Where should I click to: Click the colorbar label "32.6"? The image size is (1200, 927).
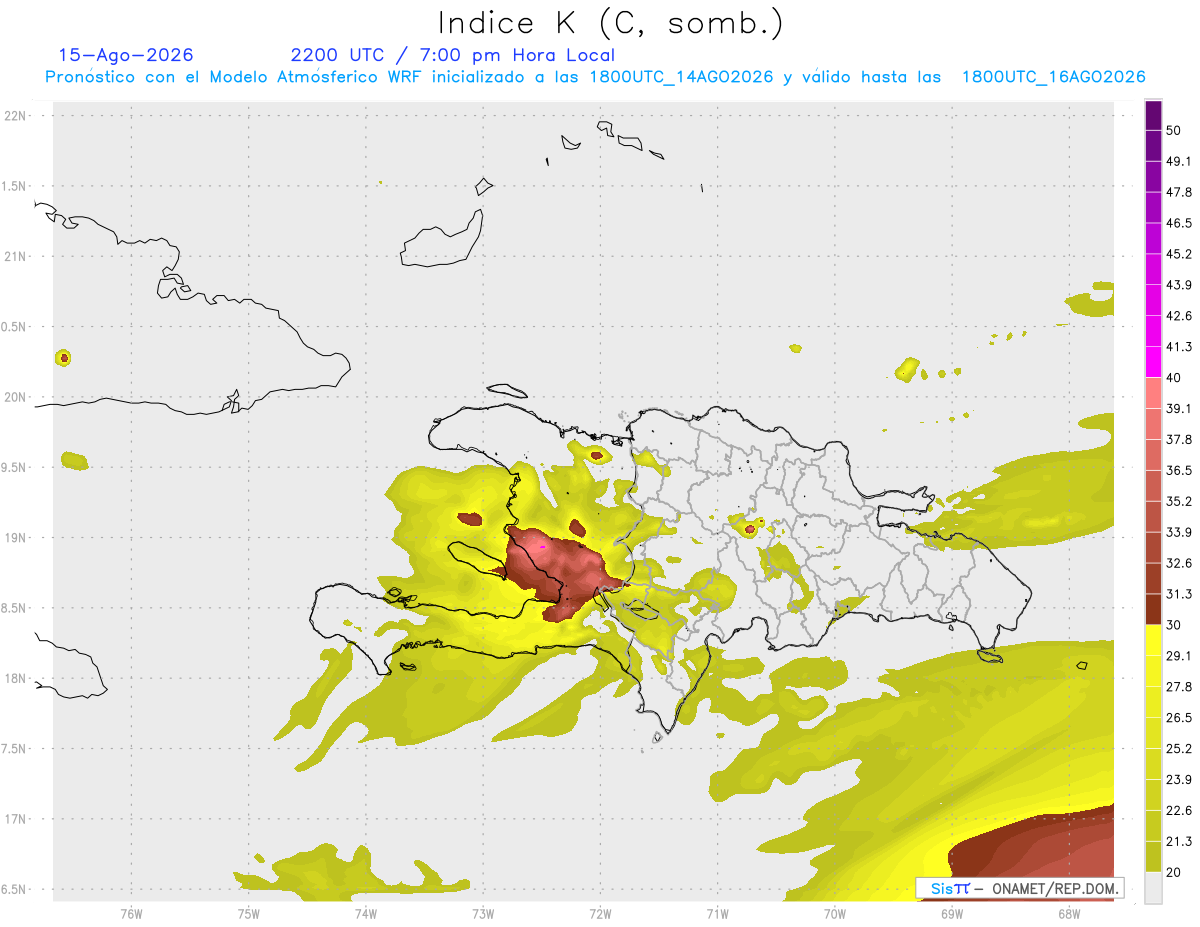pos(1179,563)
